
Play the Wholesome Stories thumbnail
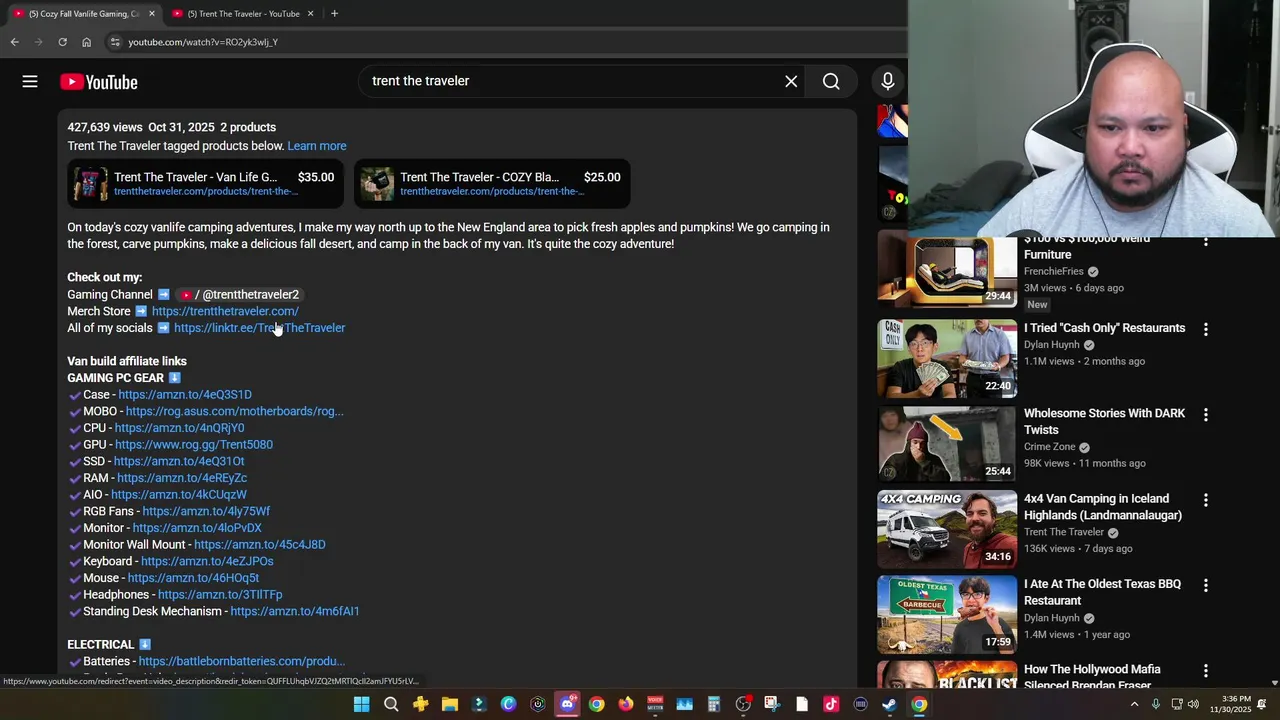coord(947,444)
